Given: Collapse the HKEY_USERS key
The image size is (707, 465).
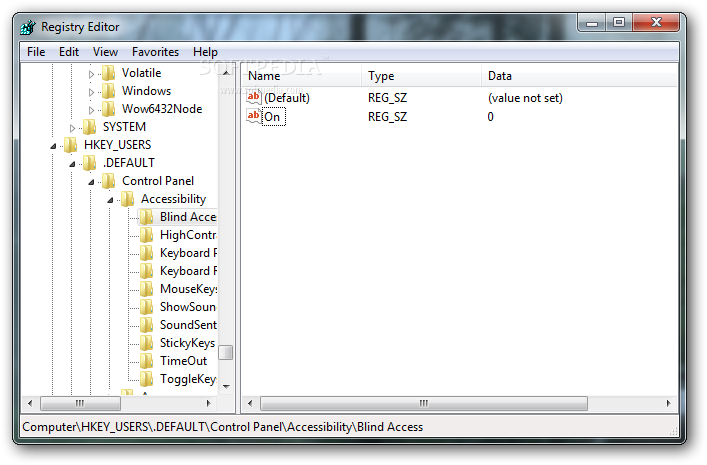Looking at the screenshot, I should tap(53, 146).
